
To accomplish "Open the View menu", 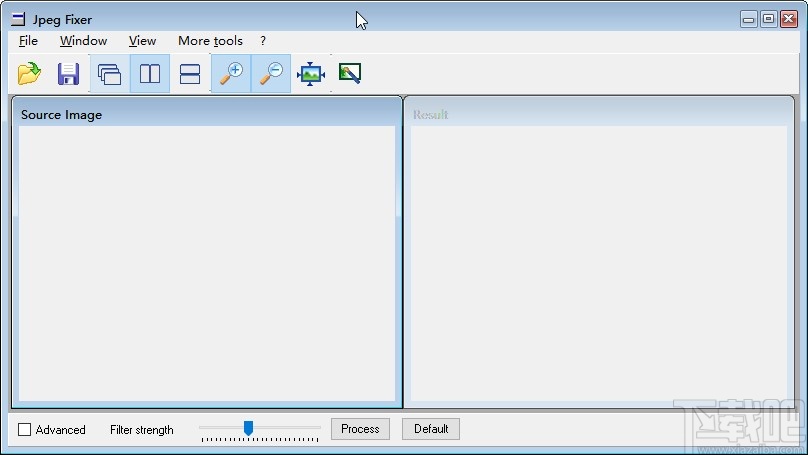I will [x=142, y=41].
